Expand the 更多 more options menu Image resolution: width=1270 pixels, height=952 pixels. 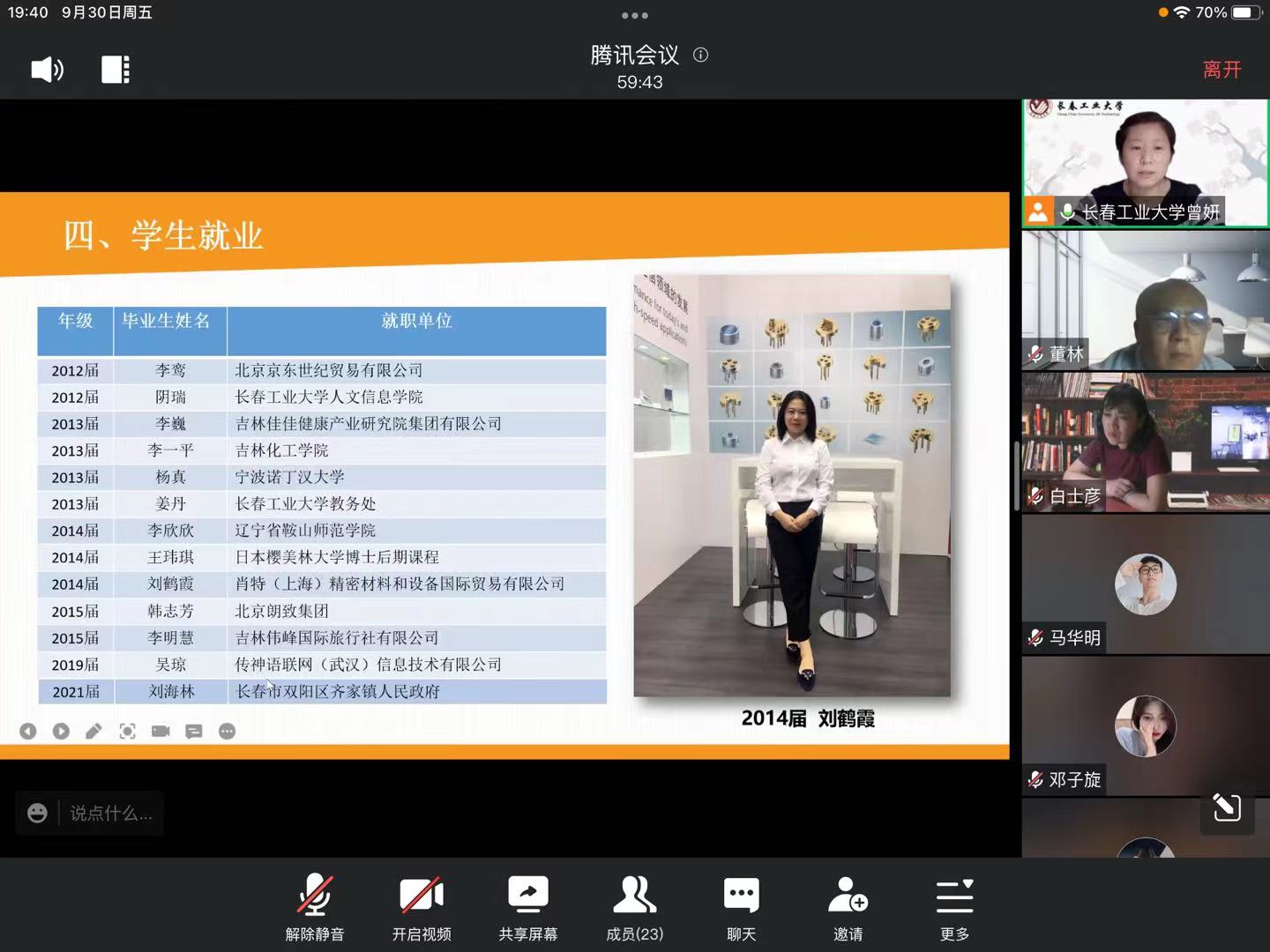[954, 908]
